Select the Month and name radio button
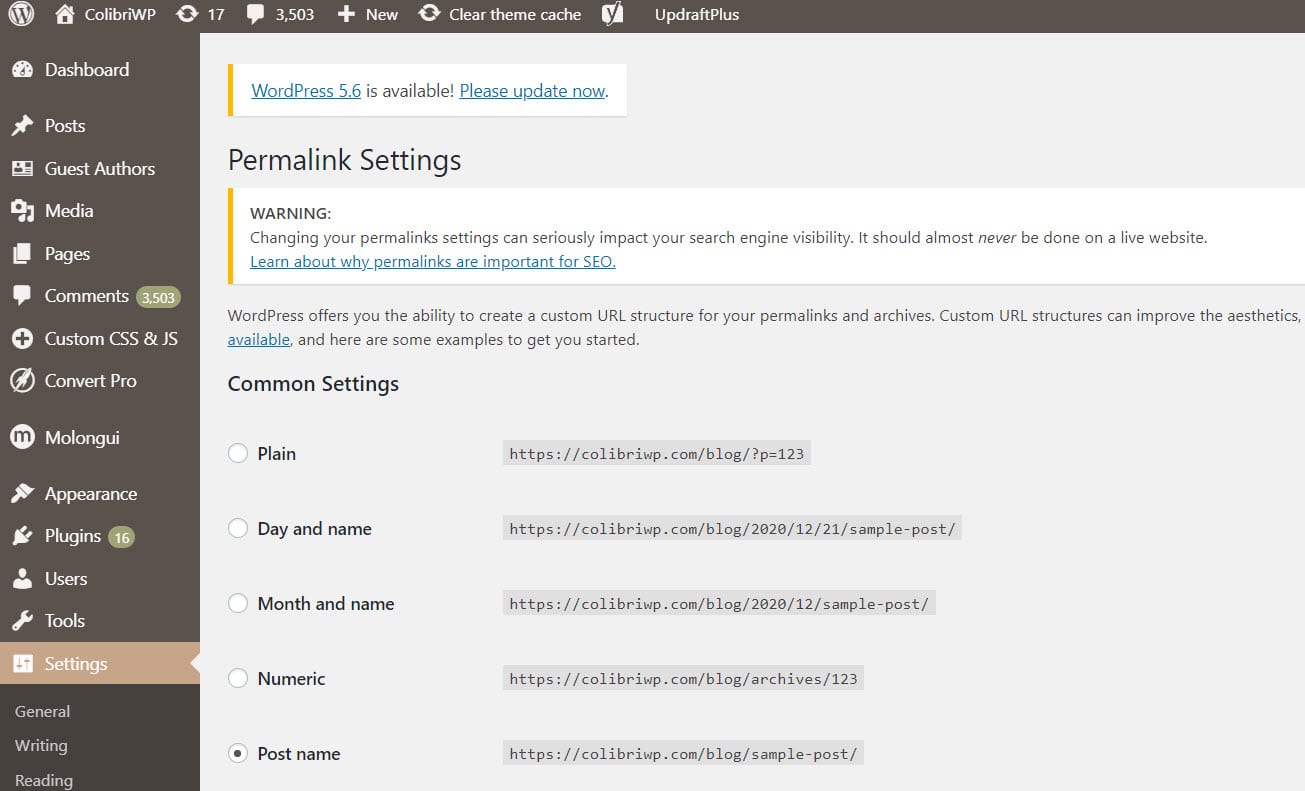 (x=238, y=604)
